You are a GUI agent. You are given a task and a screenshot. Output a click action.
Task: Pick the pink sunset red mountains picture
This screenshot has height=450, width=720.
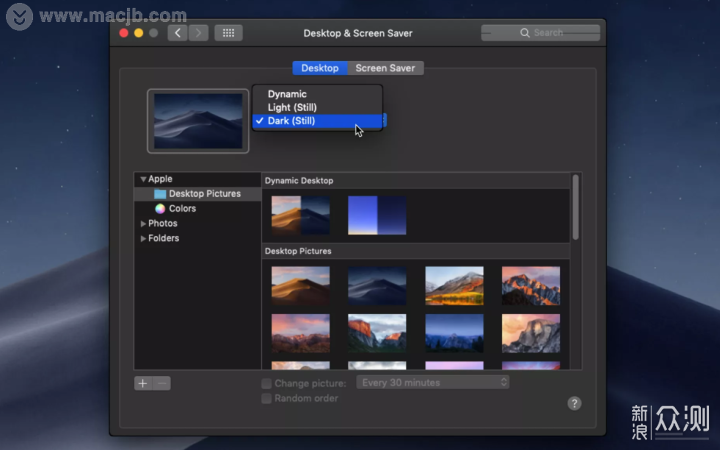tap(300, 333)
